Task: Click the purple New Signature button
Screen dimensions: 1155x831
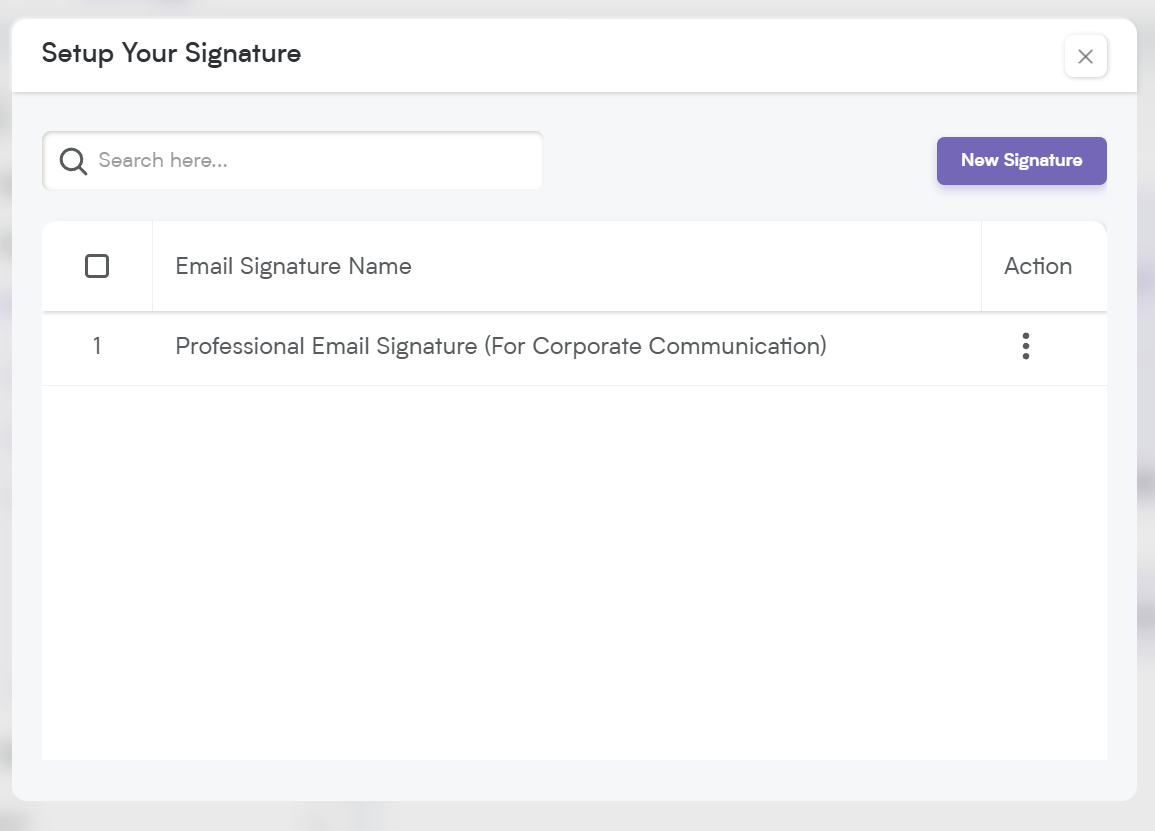Action: tap(1021, 161)
